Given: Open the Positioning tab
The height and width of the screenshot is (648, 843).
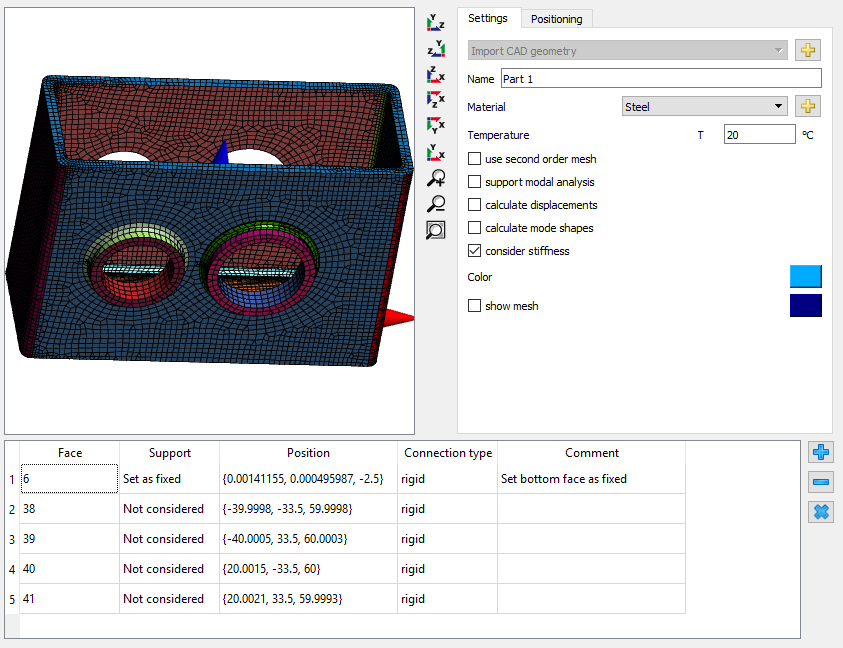Looking at the screenshot, I should coord(557,19).
